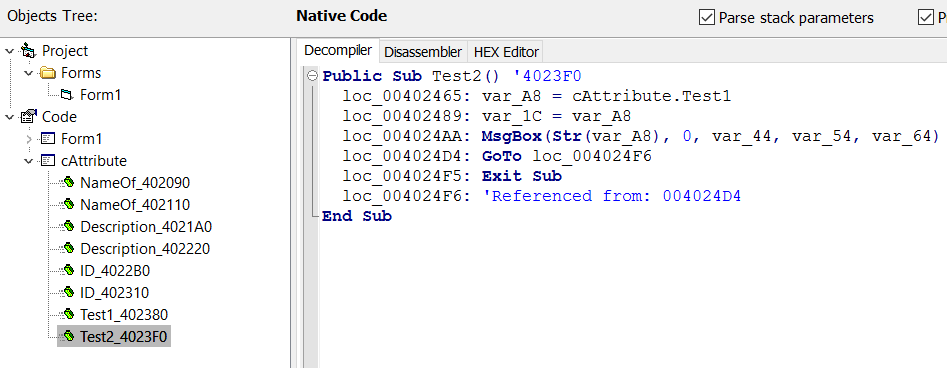Image resolution: width=947 pixels, height=368 pixels.
Task: Select Test1_402380 in the tree
Action: tap(124, 315)
